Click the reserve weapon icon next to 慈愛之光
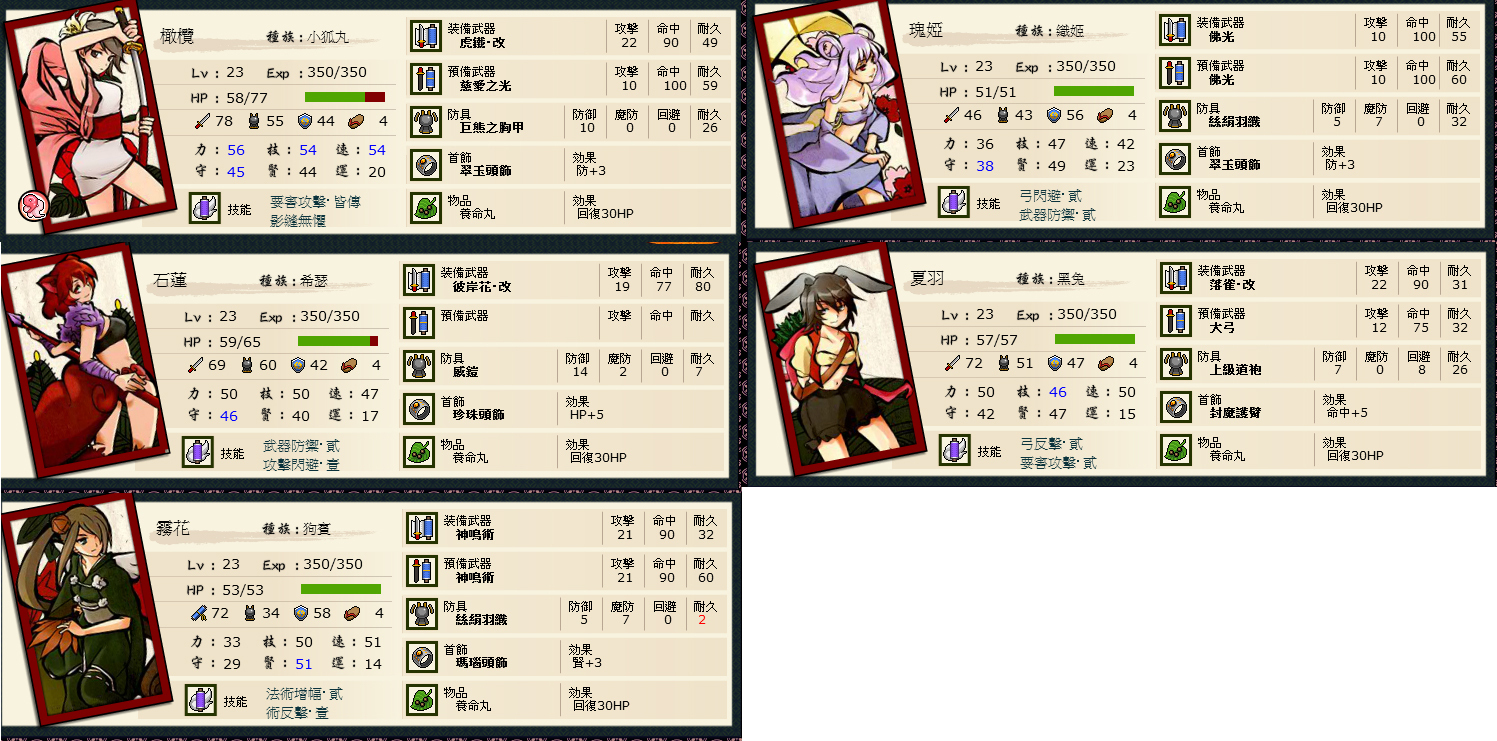 tap(426, 78)
